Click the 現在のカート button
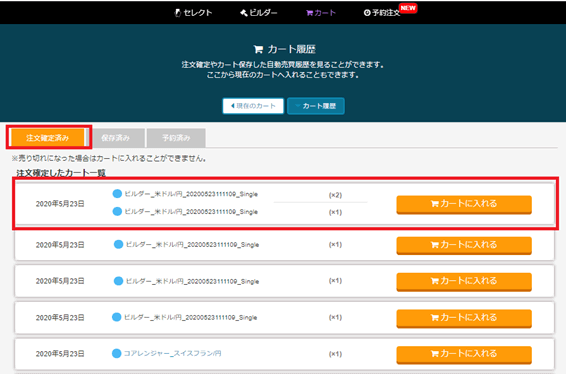Viewport: 566px width, 374px height. point(253,106)
